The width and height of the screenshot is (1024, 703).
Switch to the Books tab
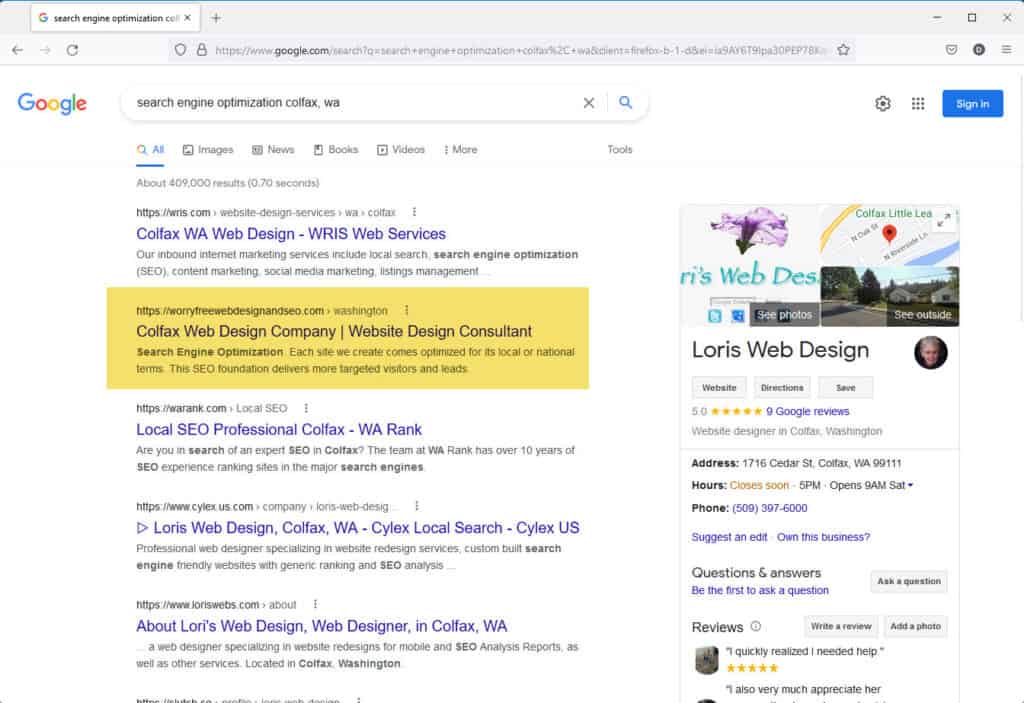click(x=336, y=150)
